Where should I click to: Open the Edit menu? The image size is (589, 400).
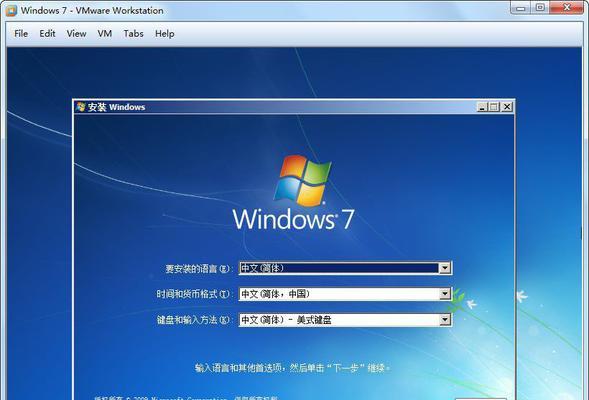click(47, 34)
